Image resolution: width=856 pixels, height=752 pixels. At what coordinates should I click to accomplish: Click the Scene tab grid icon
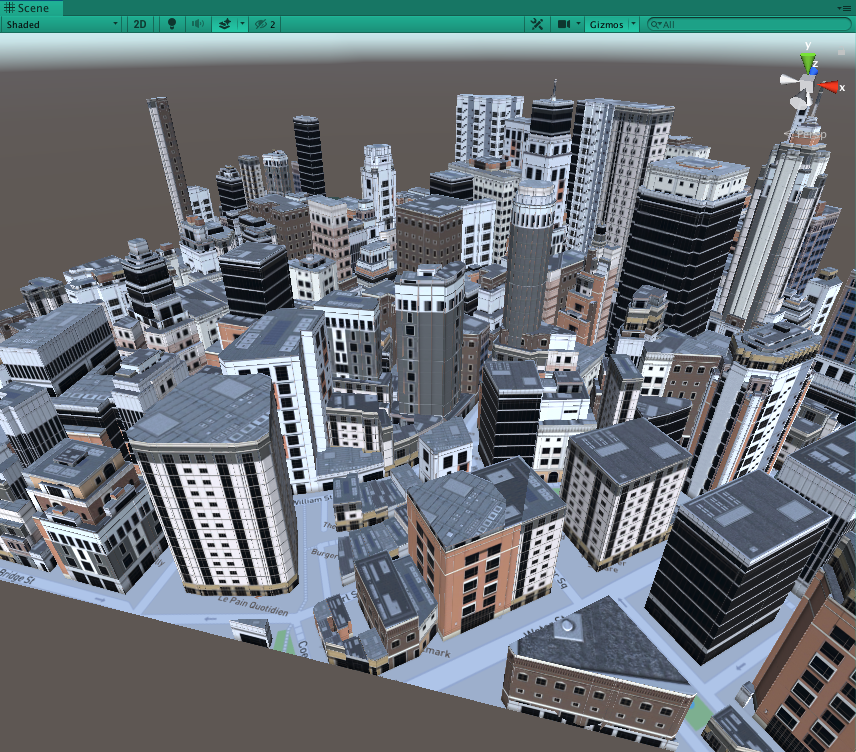[x=9, y=8]
